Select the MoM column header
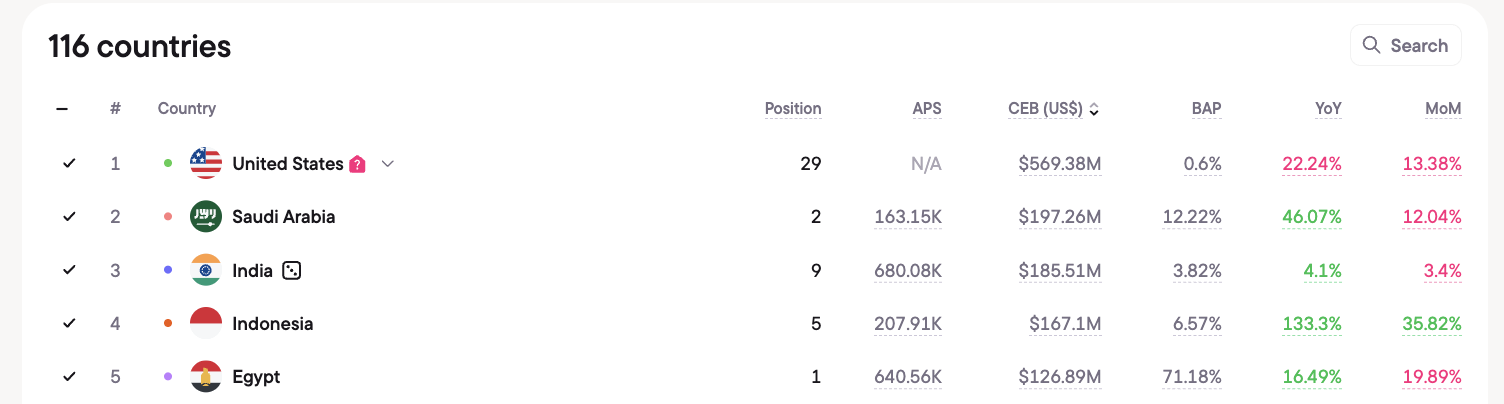 click(1443, 108)
